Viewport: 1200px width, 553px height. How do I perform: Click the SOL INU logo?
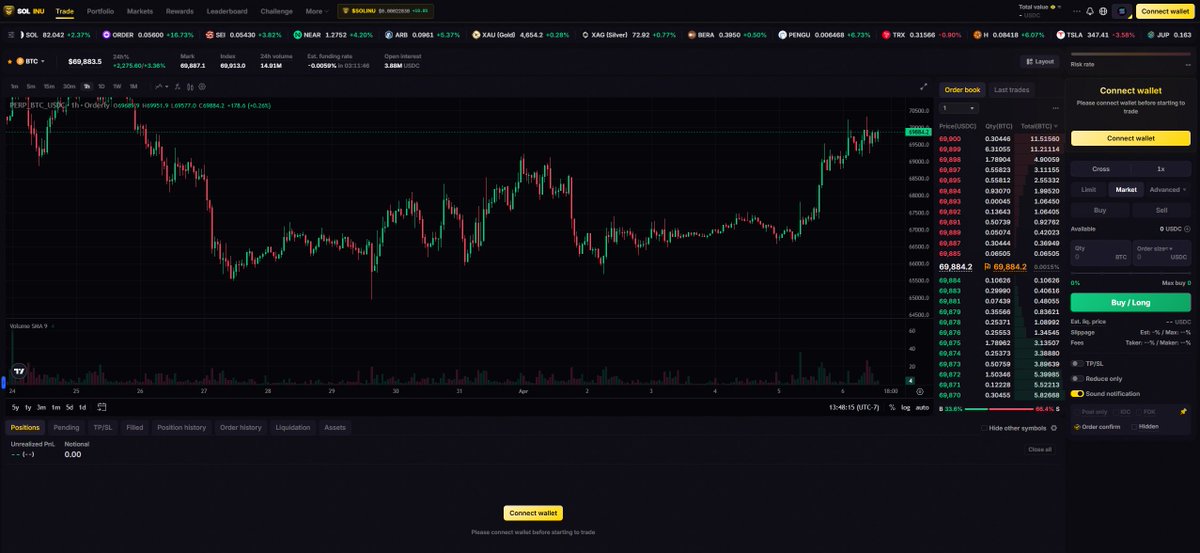24,11
